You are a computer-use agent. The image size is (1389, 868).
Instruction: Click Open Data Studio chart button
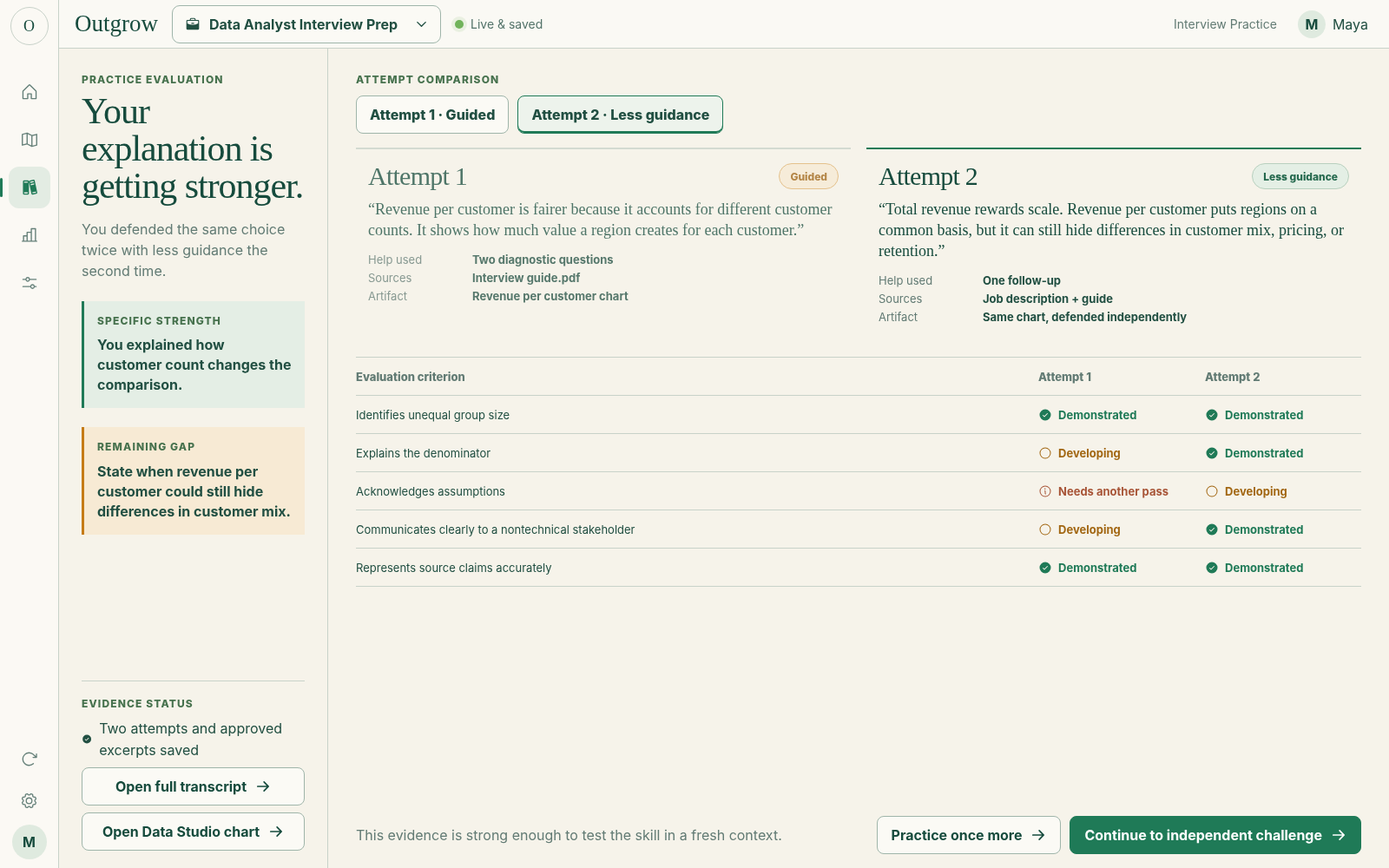193,832
